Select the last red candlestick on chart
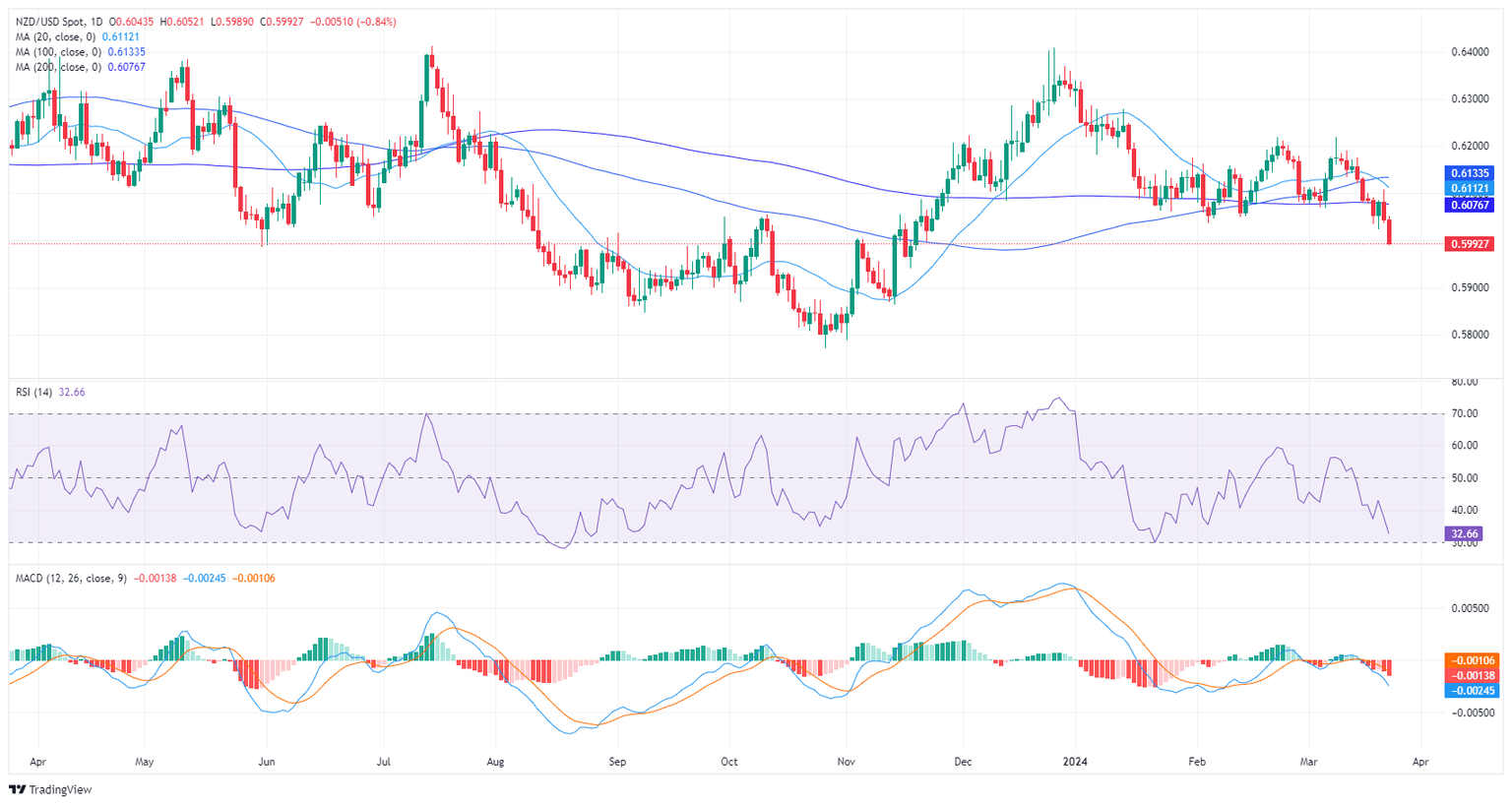Viewport: 1512px width, 805px height. (x=1389, y=231)
